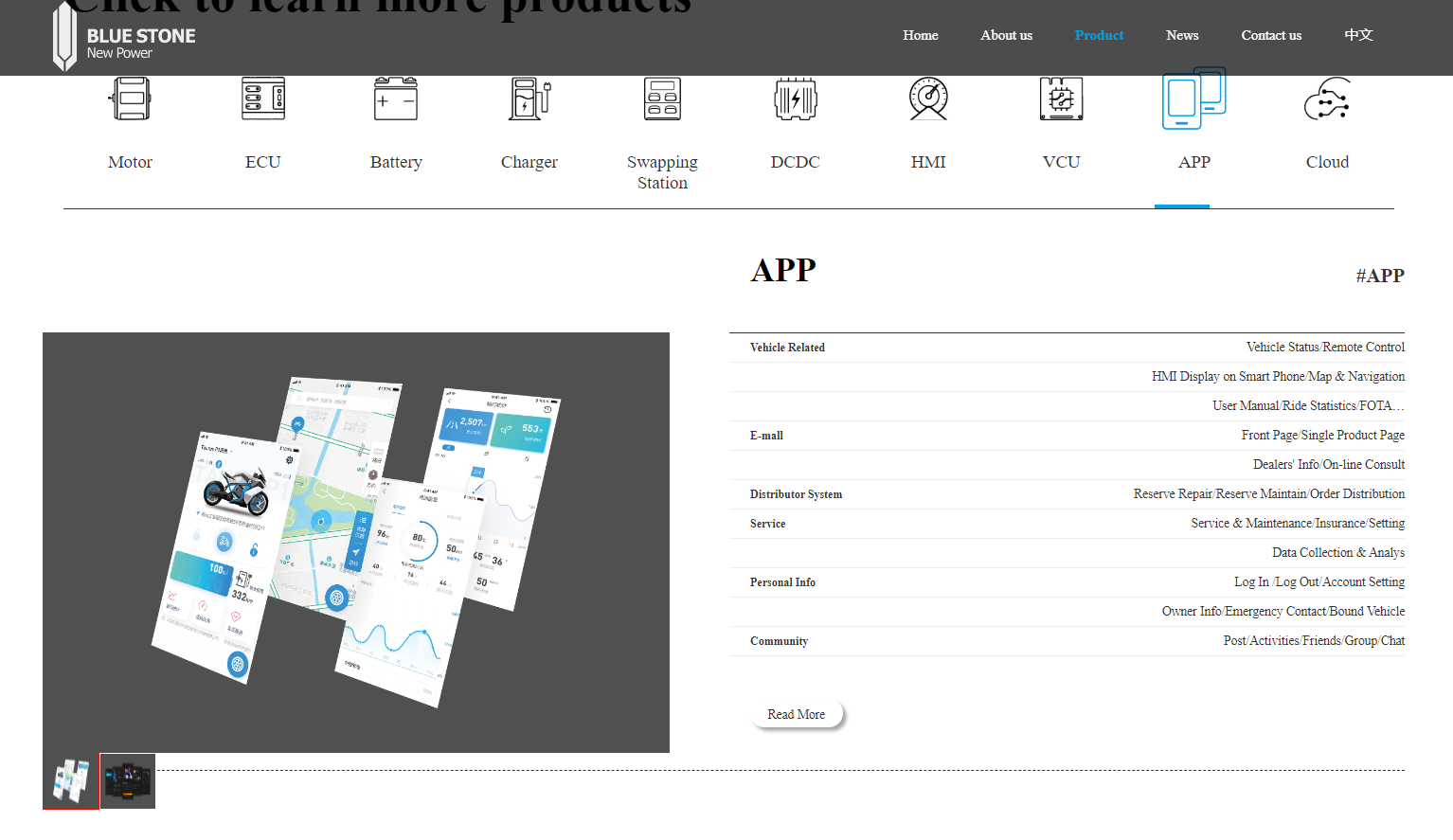Viewport: 1453px width, 840px height.
Task: Select the second dark dashboard thumbnail
Action: coord(128,781)
